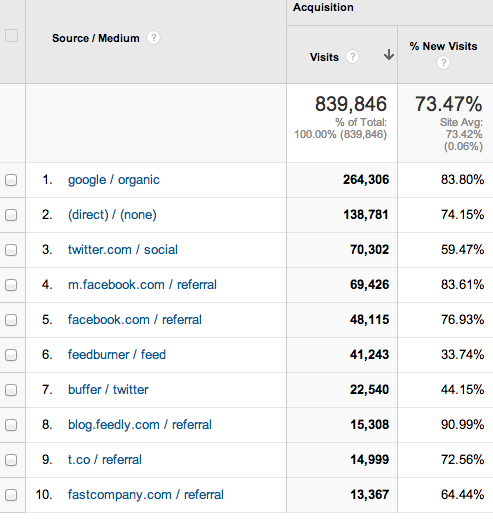Open the google / organic link
This screenshot has width=493, height=523.
(114, 180)
